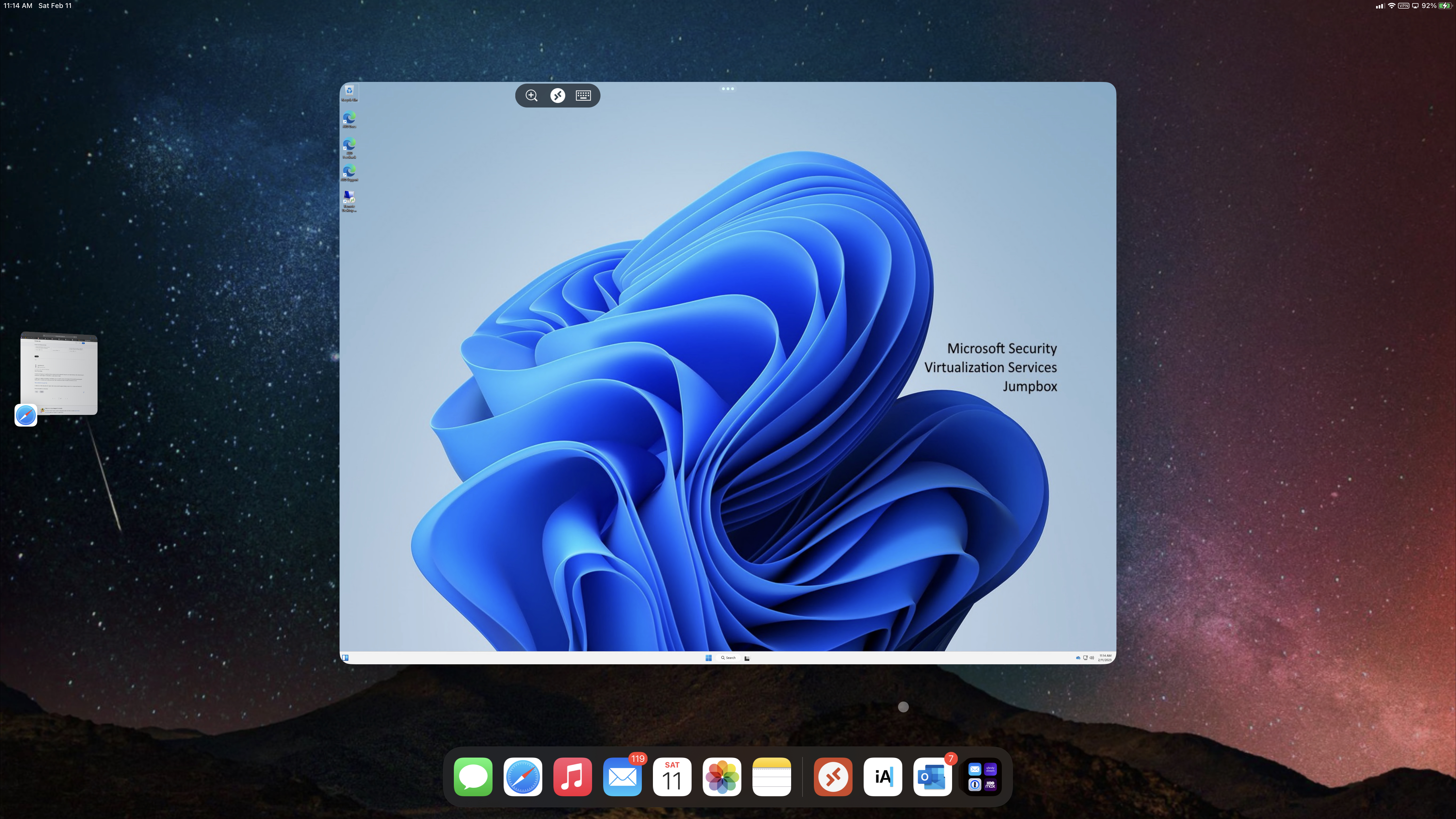Open the Windows Start button
The image size is (1456, 819).
pyautogui.click(x=708, y=658)
